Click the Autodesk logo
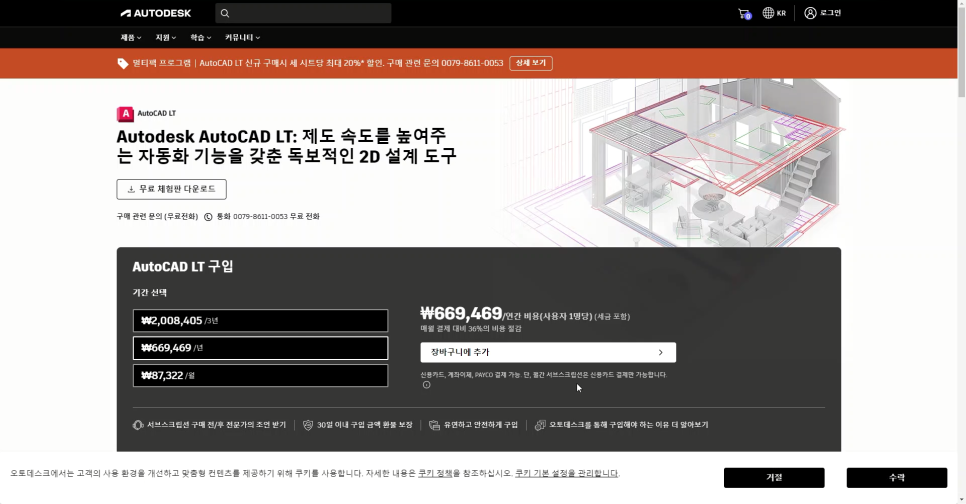 point(156,13)
